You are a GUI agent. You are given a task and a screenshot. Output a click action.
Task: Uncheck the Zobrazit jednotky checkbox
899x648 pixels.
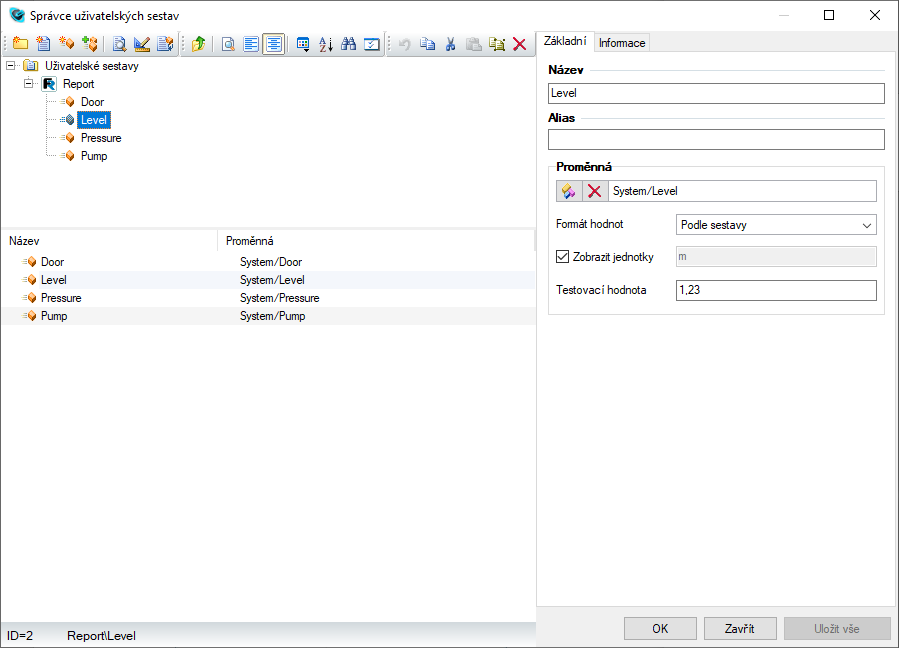coord(562,257)
